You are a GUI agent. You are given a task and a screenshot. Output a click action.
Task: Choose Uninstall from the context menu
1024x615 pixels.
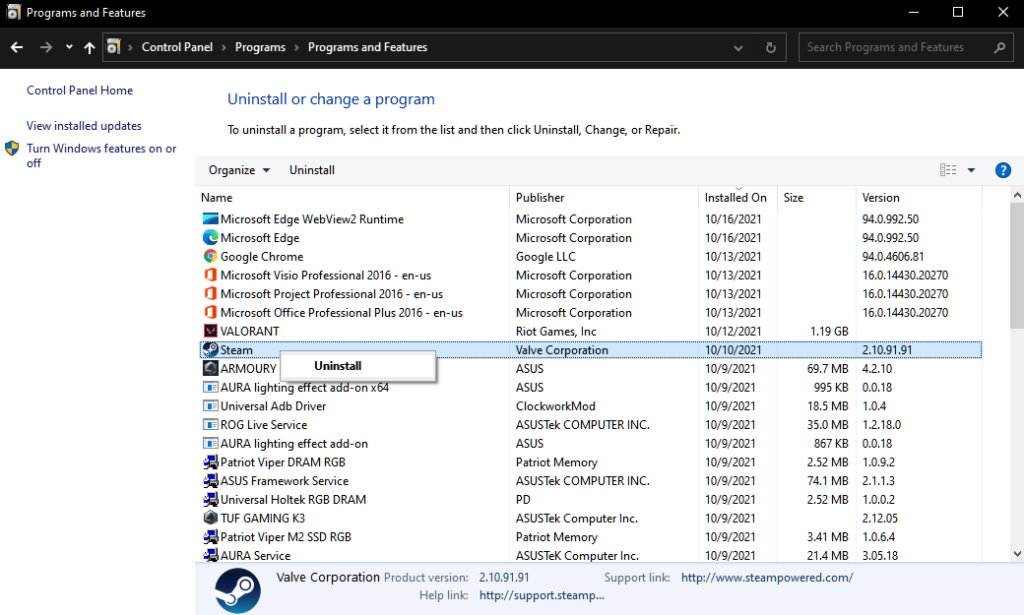coord(338,366)
